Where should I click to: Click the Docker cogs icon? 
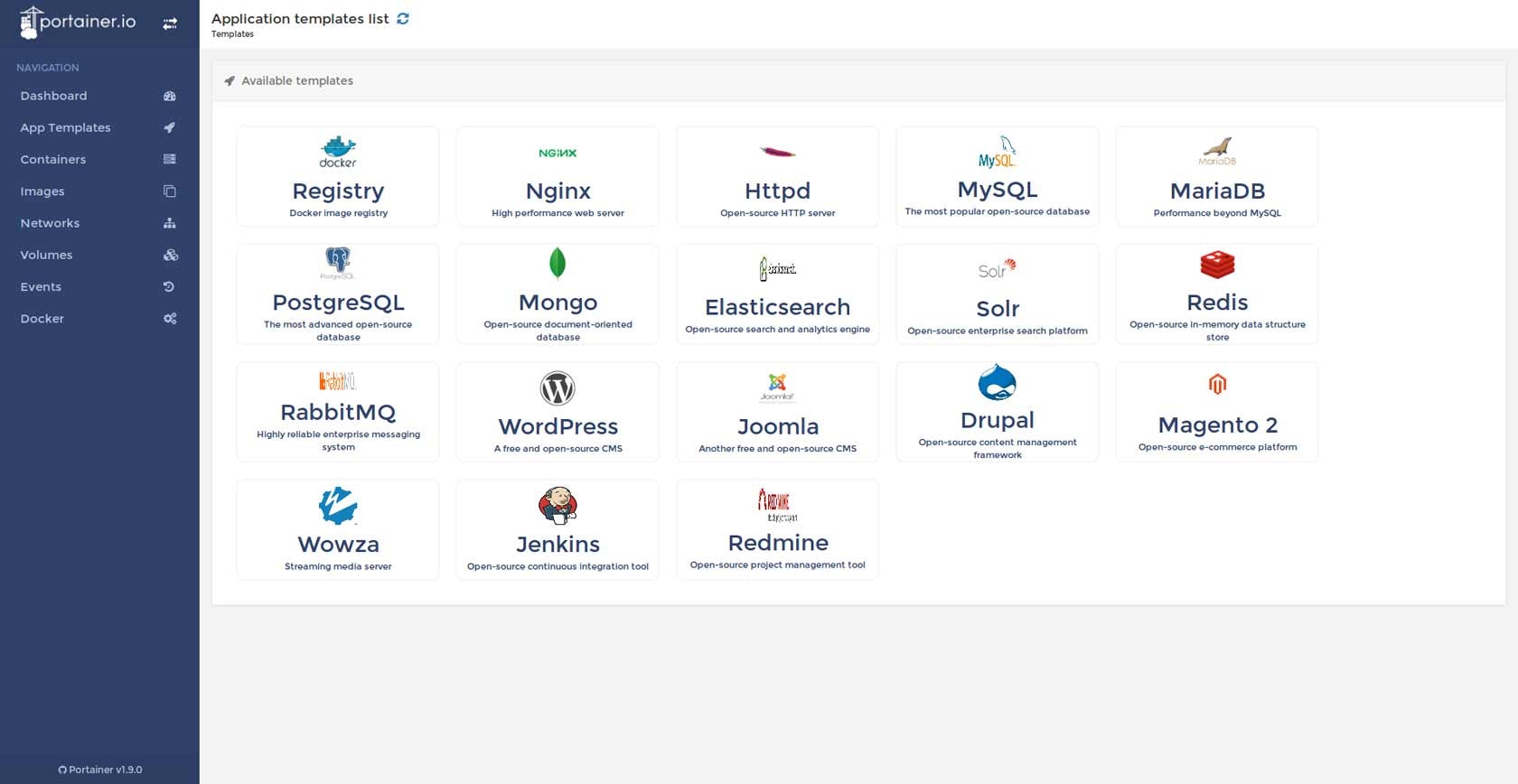click(169, 318)
